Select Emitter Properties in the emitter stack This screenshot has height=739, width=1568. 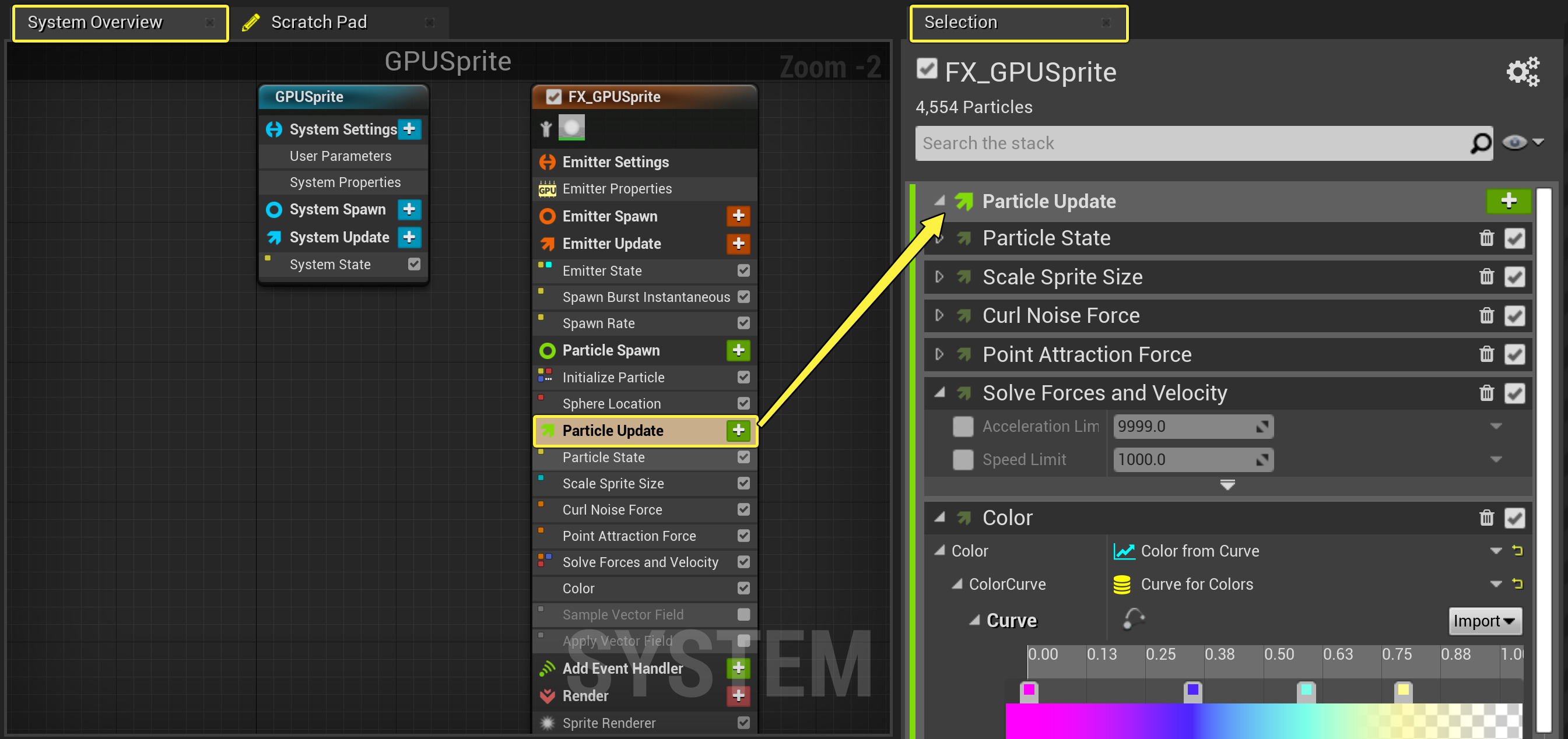(x=616, y=189)
